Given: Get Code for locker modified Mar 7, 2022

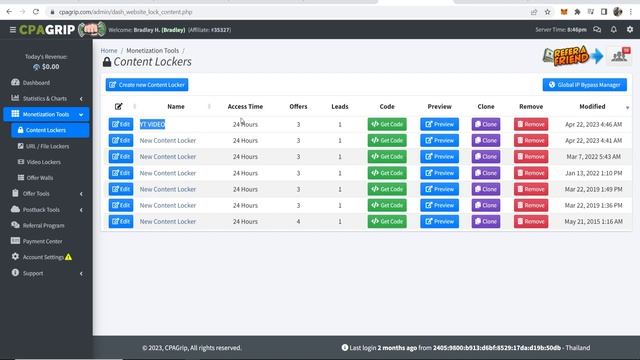Looking at the screenshot, I should (387, 157).
